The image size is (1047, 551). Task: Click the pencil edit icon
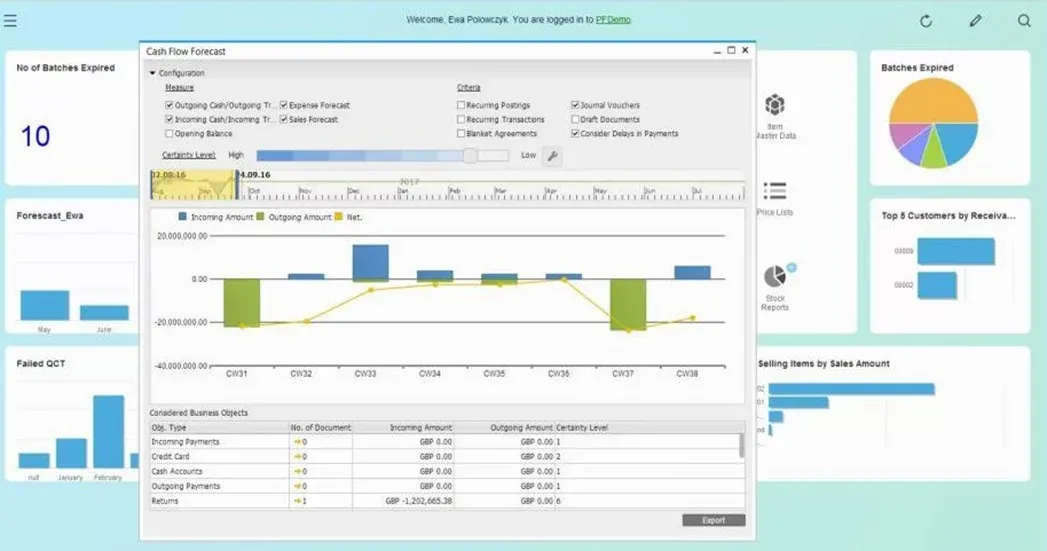975,21
